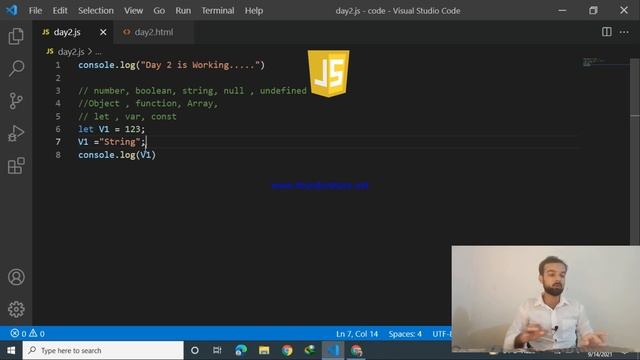Expand the breadcrumb ellipsis symbol

98,52
